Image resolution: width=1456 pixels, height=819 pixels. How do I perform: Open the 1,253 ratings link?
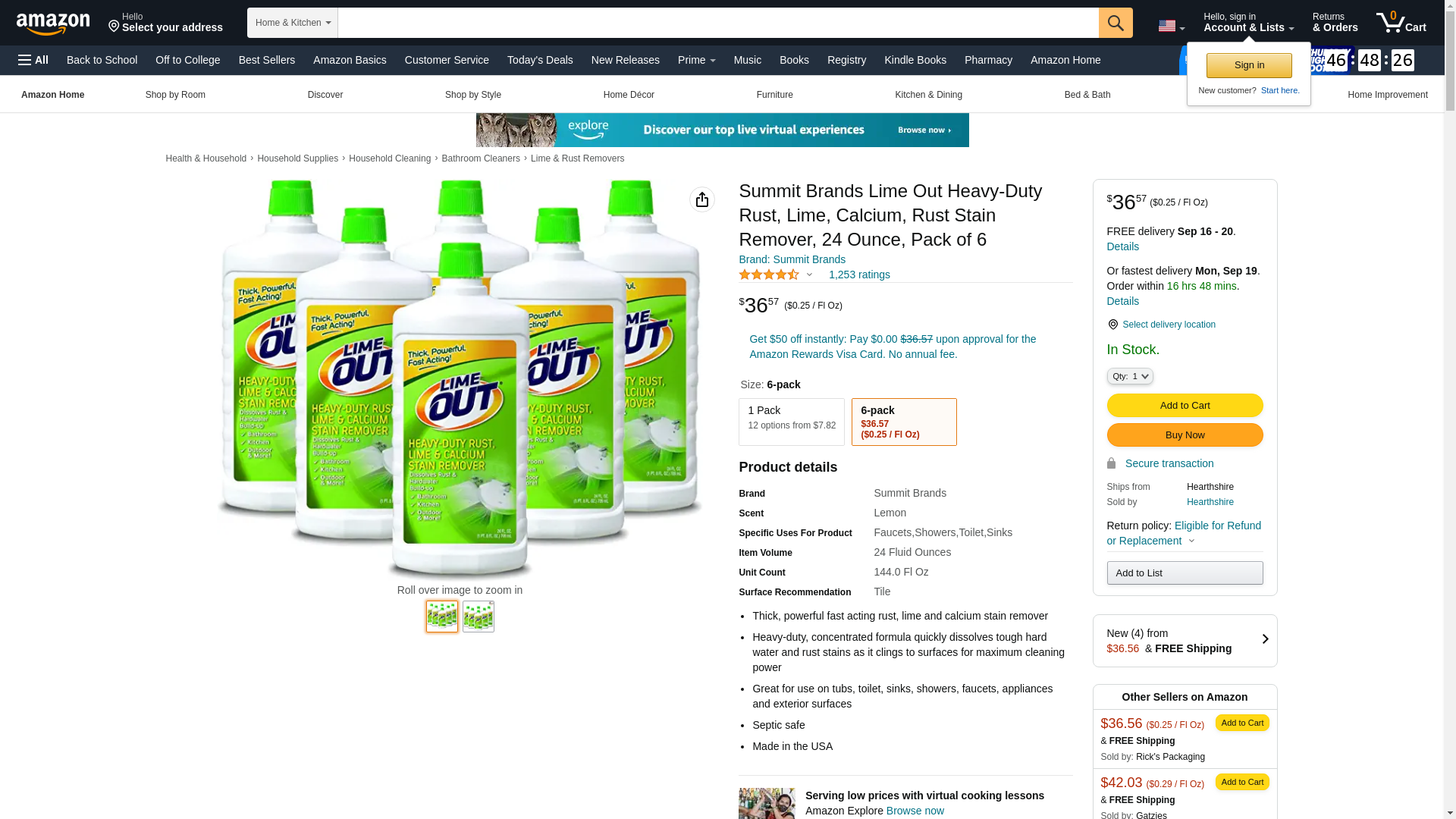coord(859,275)
